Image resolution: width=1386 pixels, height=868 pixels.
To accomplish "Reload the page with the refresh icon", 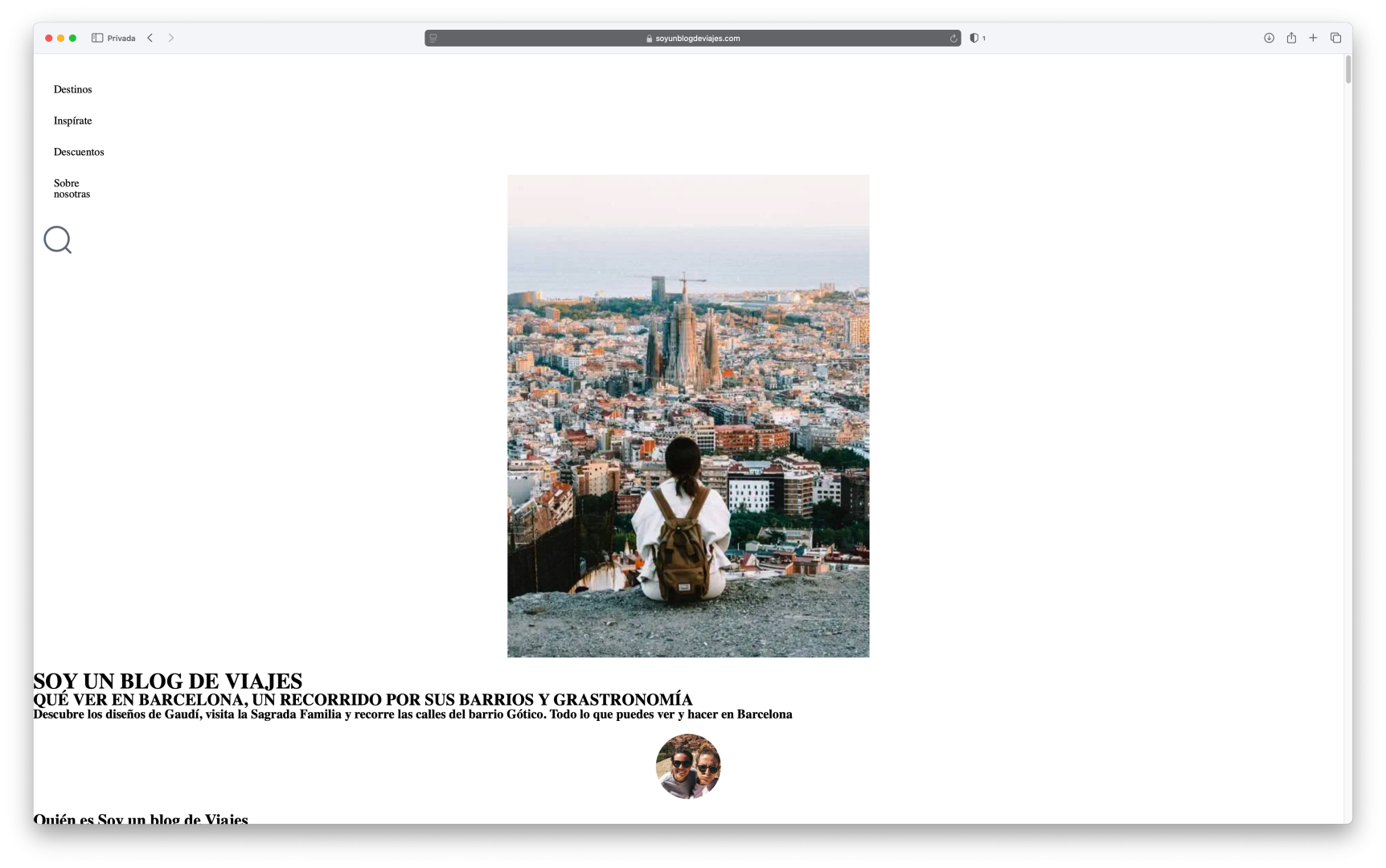I will 953,38.
